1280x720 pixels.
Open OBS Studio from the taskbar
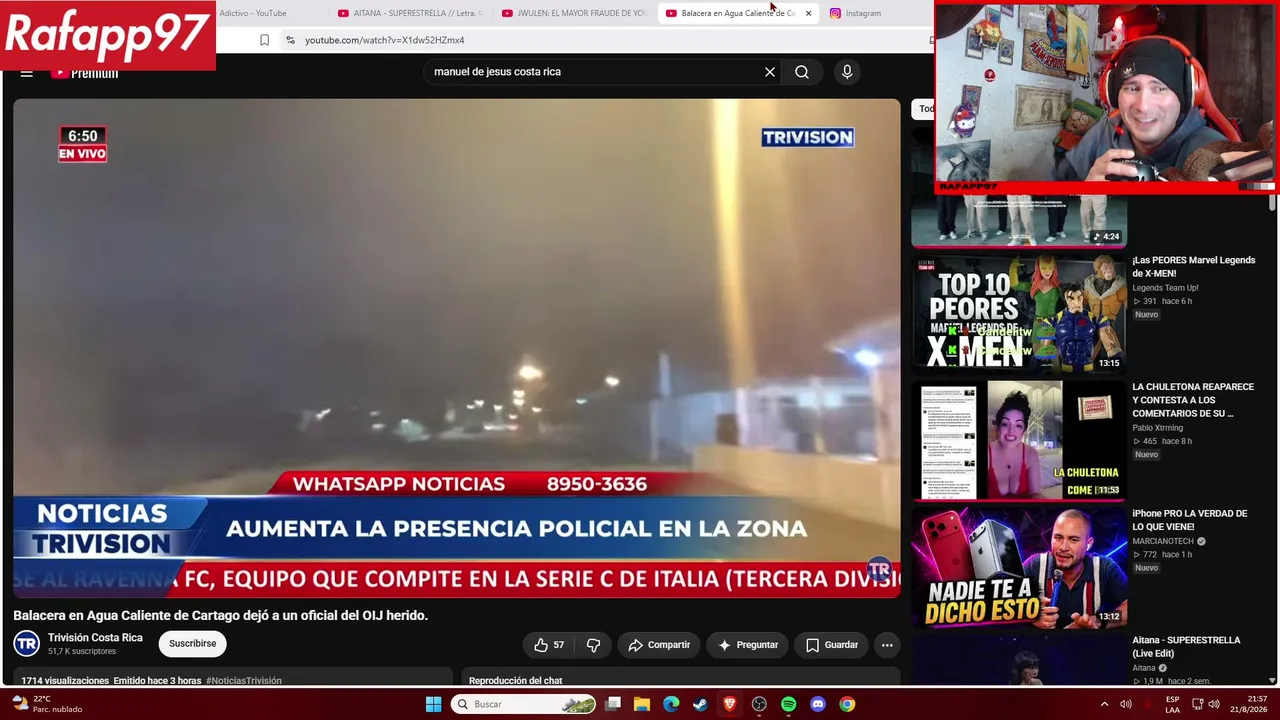[x=759, y=704]
